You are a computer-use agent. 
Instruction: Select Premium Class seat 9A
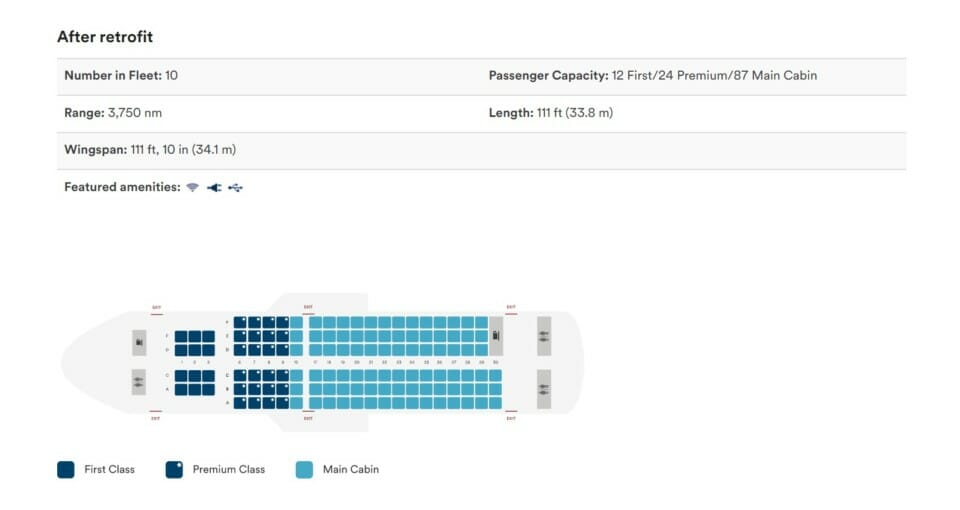coord(282,403)
